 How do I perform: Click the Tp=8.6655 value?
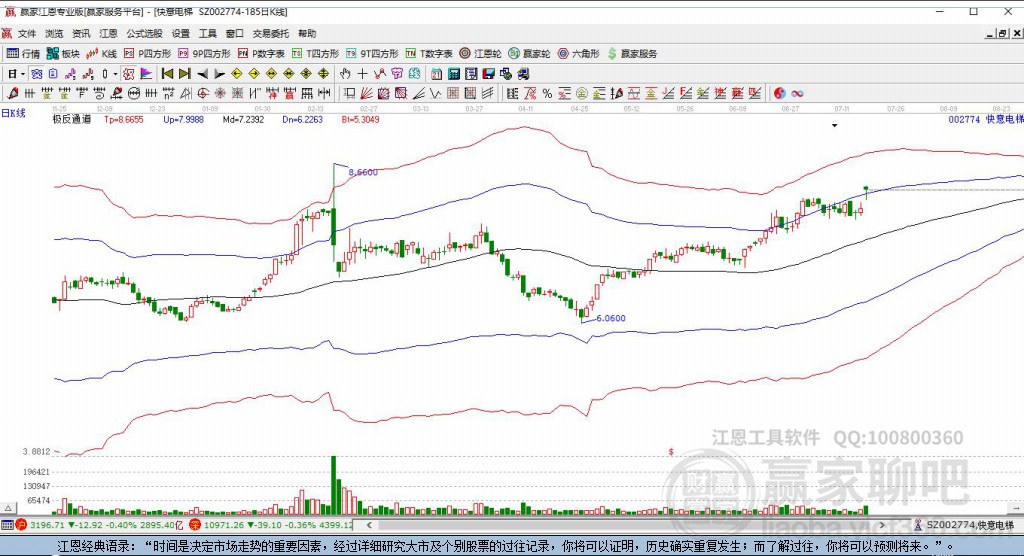pos(123,120)
